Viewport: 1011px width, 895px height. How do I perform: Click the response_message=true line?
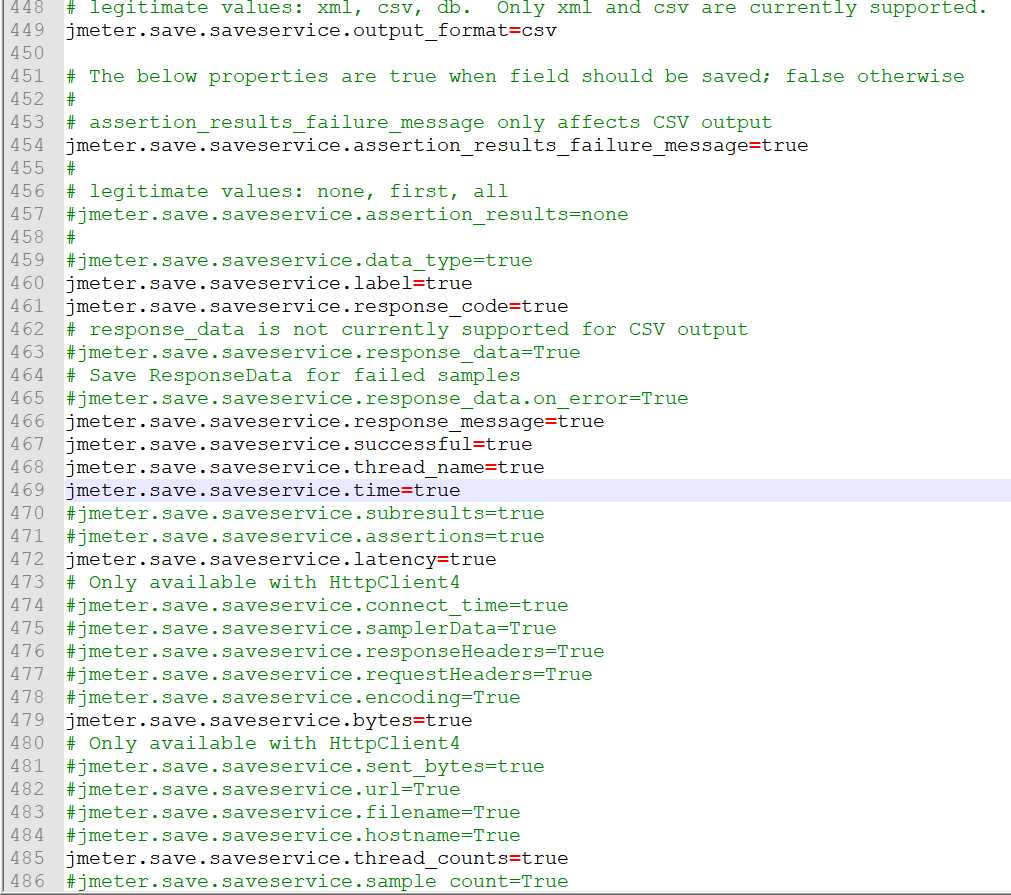pos(335,421)
